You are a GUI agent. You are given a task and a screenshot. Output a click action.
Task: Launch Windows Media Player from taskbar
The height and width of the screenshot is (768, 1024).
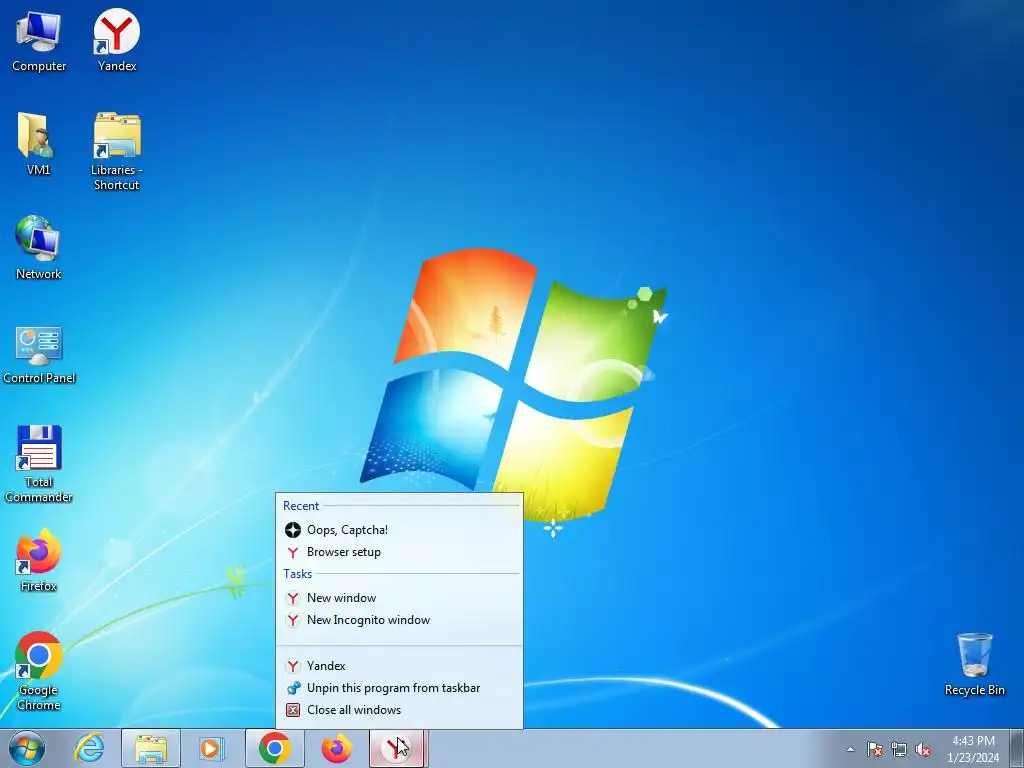[212, 748]
